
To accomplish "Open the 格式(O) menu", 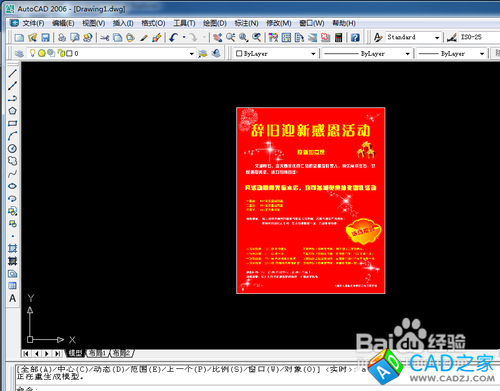I will coord(153,23).
